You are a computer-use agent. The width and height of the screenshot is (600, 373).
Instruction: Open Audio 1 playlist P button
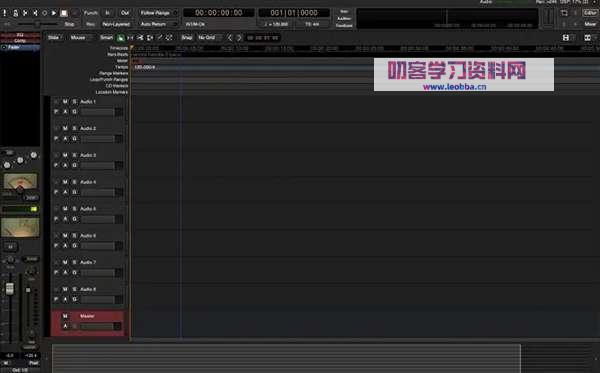tap(56, 112)
